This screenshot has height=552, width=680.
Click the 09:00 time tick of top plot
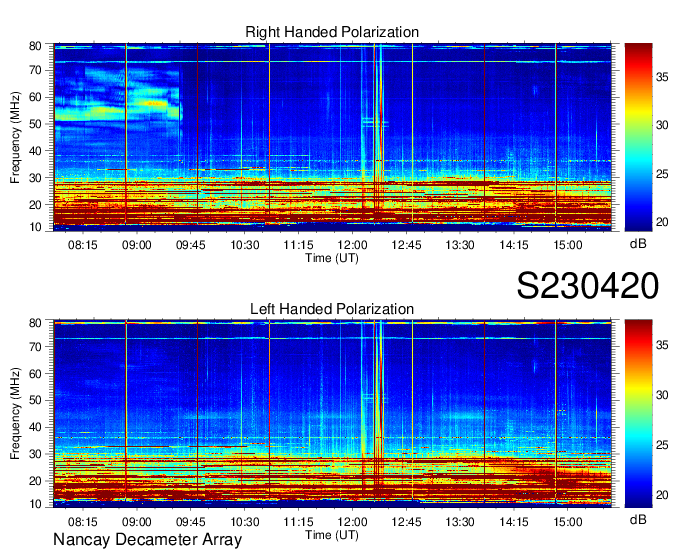pyautogui.click(x=137, y=245)
